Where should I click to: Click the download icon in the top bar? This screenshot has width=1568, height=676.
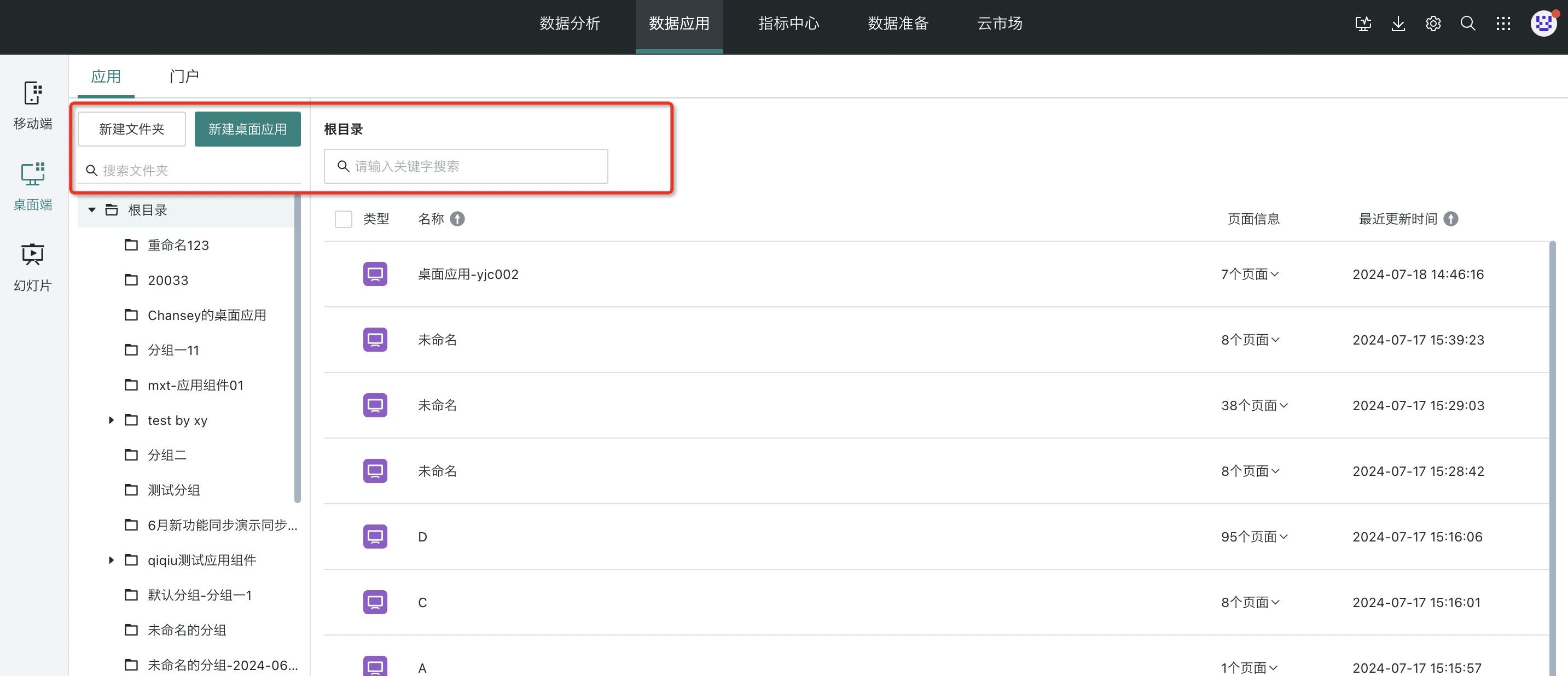tap(1398, 24)
